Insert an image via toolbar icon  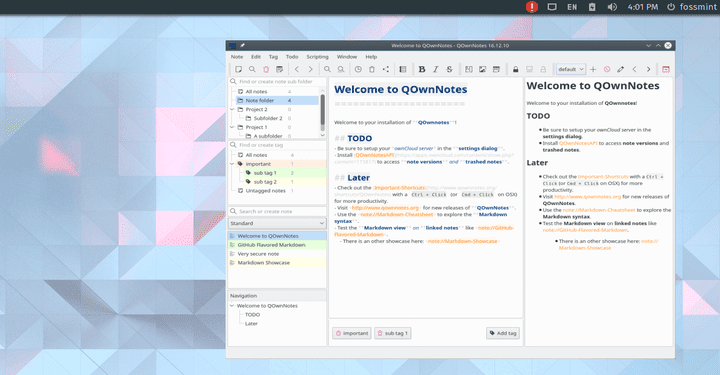[x=482, y=69]
